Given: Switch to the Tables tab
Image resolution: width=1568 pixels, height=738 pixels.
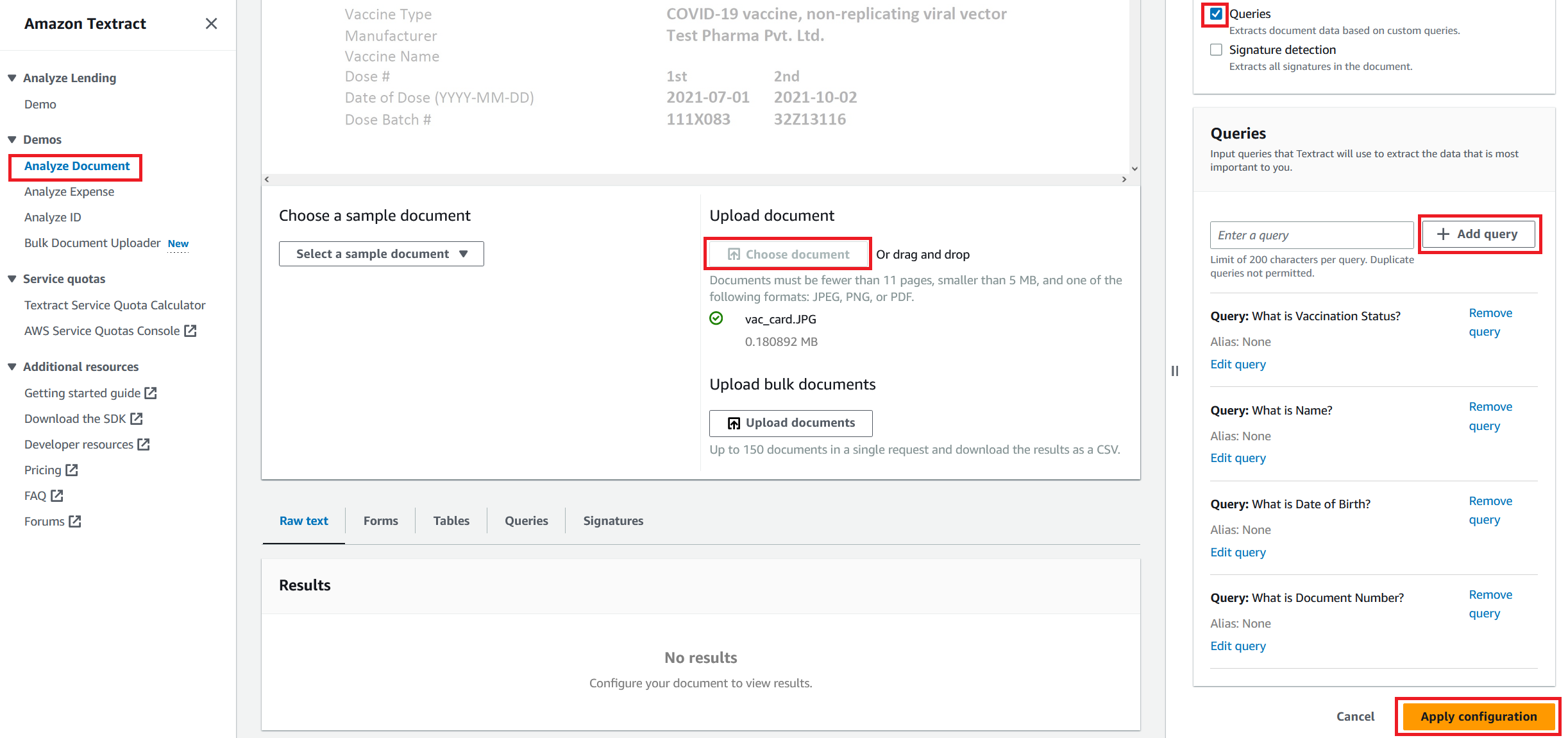Looking at the screenshot, I should pyautogui.click(x=451, y=520).
